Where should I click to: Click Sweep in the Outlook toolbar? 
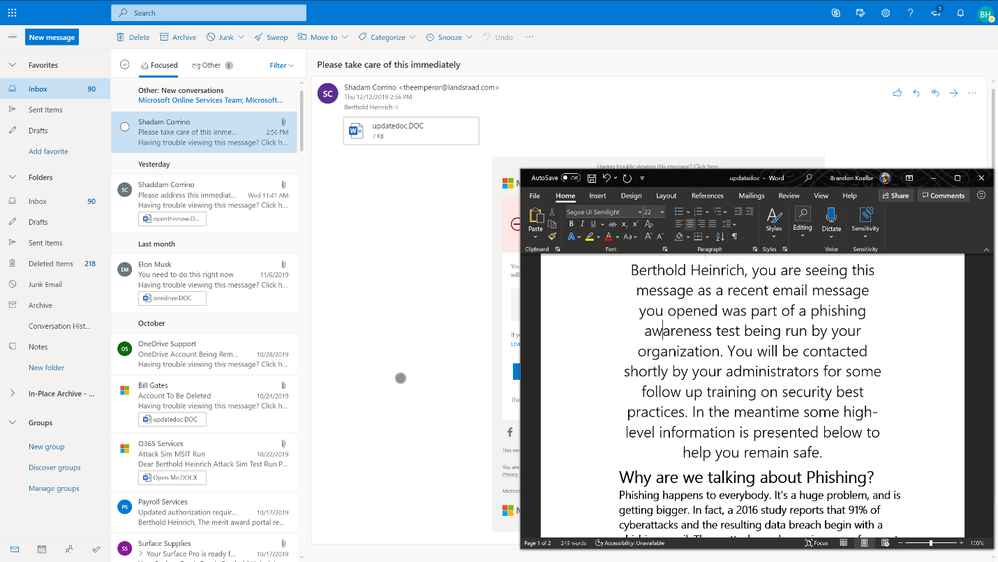pos(271,38)
